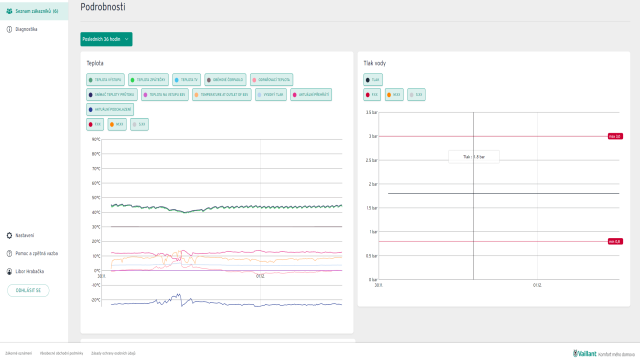Click the -20°C axis label

96,300
